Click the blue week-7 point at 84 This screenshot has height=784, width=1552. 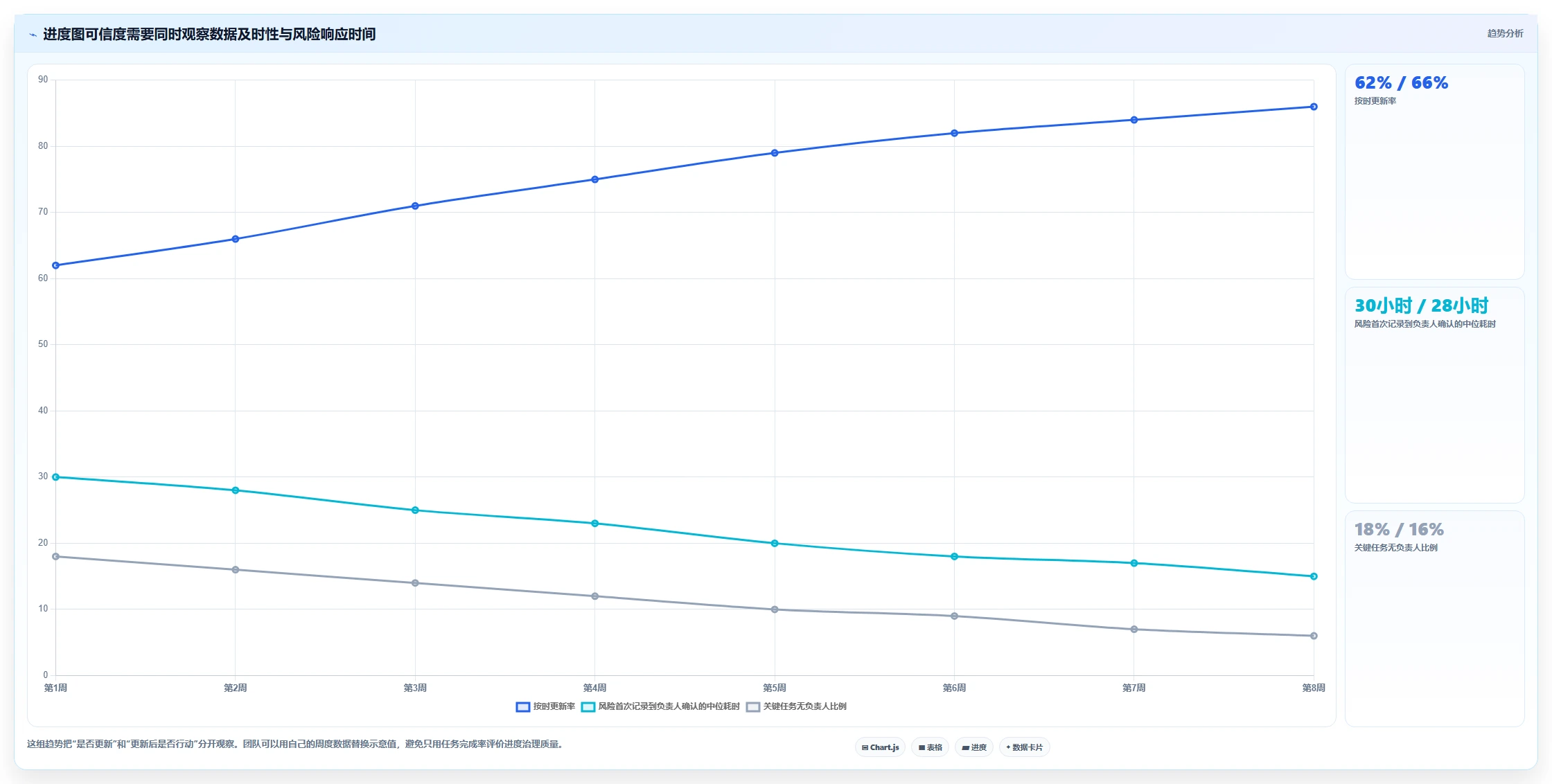coord(1134,120)
